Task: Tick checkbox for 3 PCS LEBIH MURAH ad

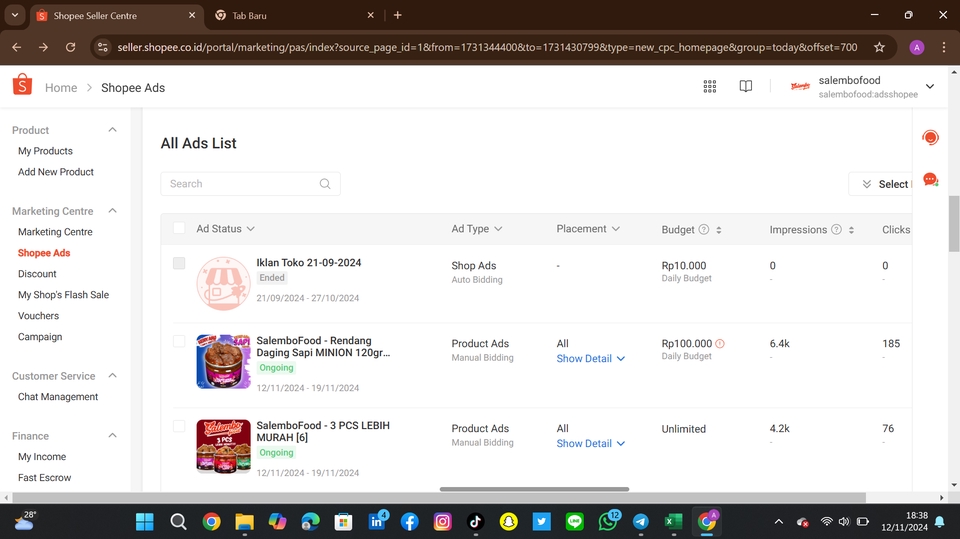Action: (179, 426)
